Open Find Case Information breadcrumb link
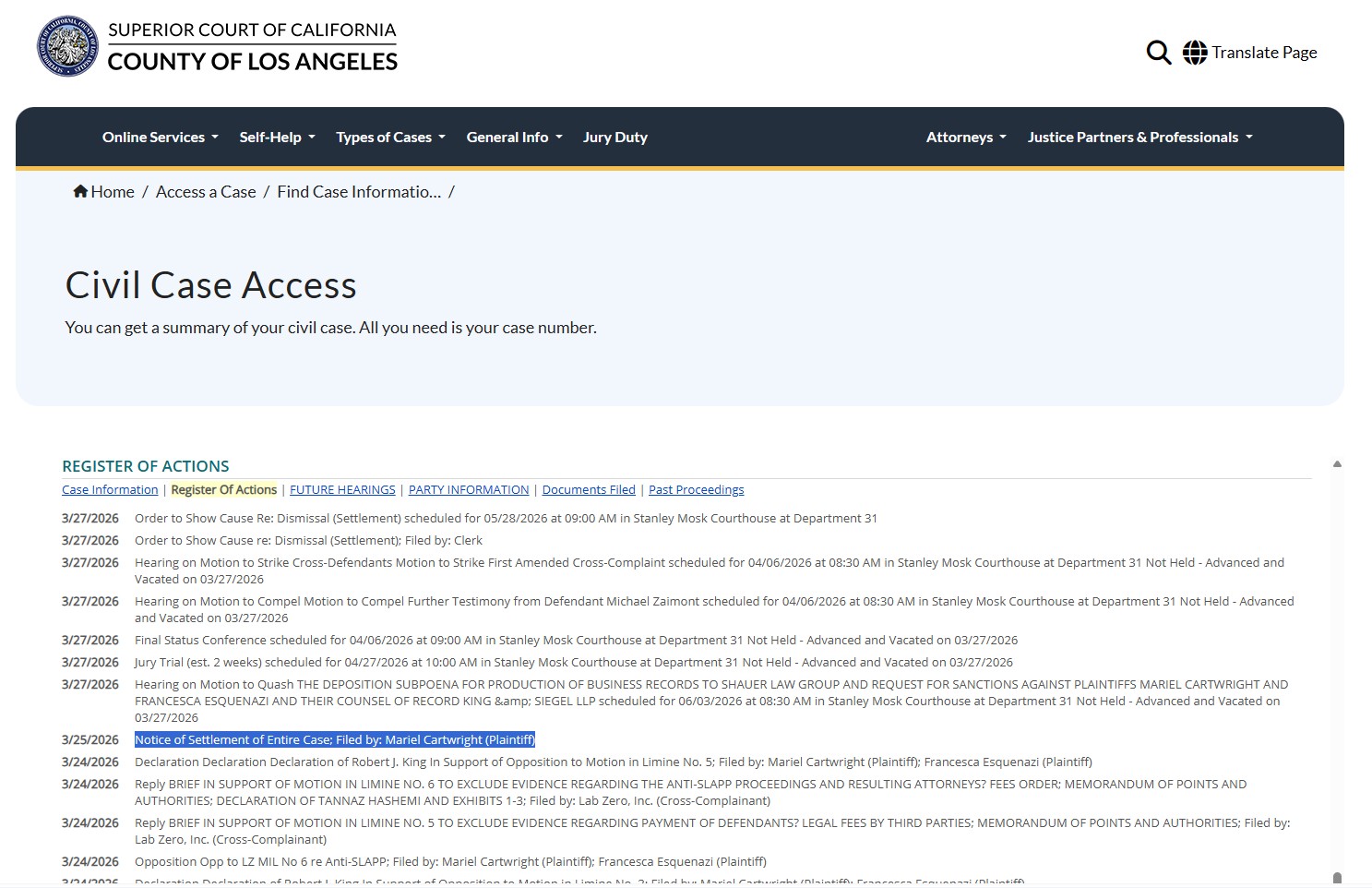The width and height of the screenshot is (1372, 888). click(x=359, y=191)
